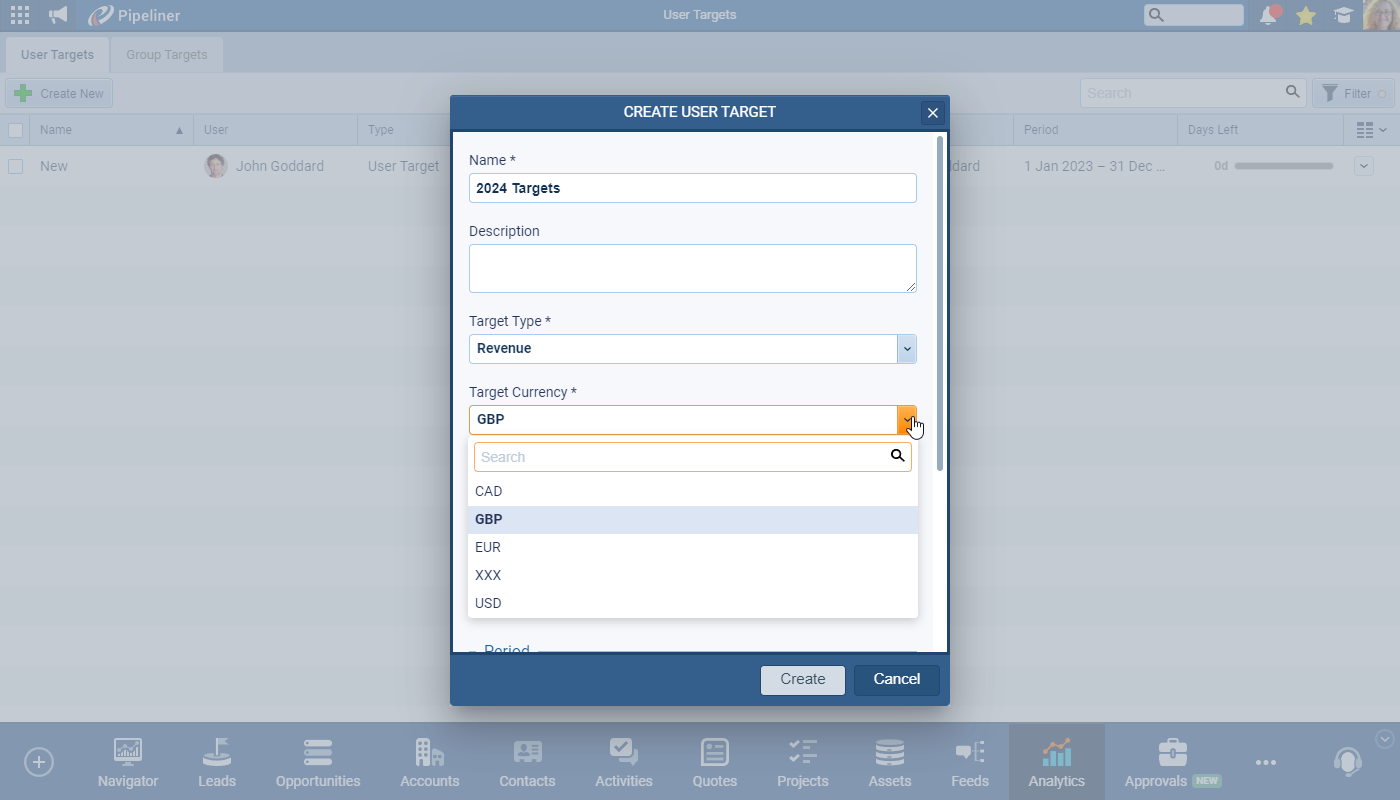Click the currency Search input field
The height and width of the screenshot is (800, 1400).
[680, 457]
